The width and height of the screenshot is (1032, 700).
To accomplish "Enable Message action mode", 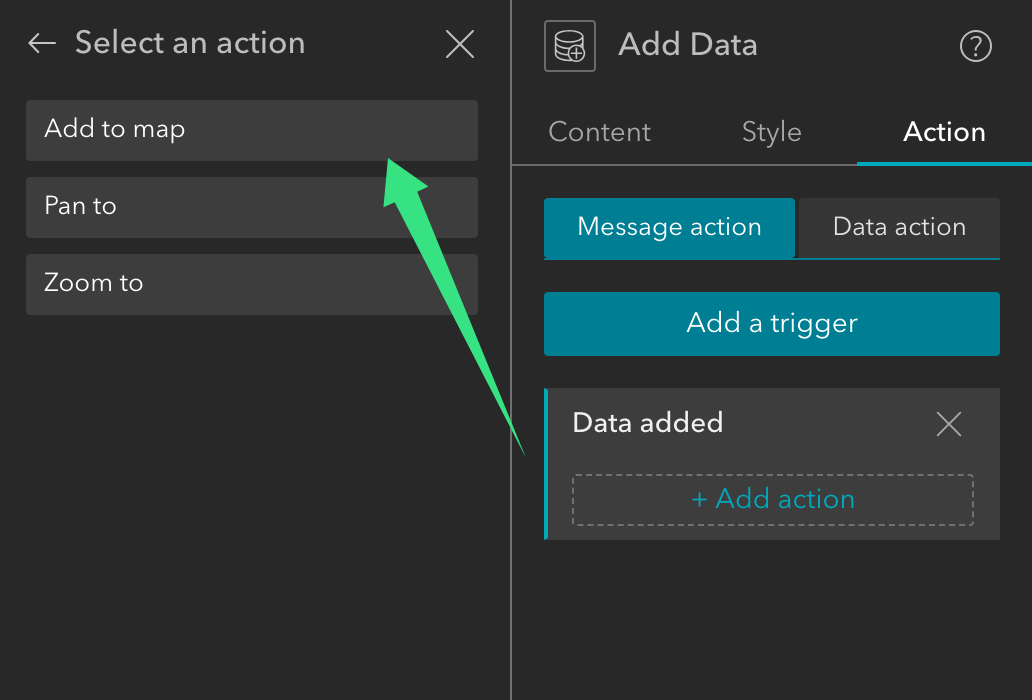I will point(669,228).
